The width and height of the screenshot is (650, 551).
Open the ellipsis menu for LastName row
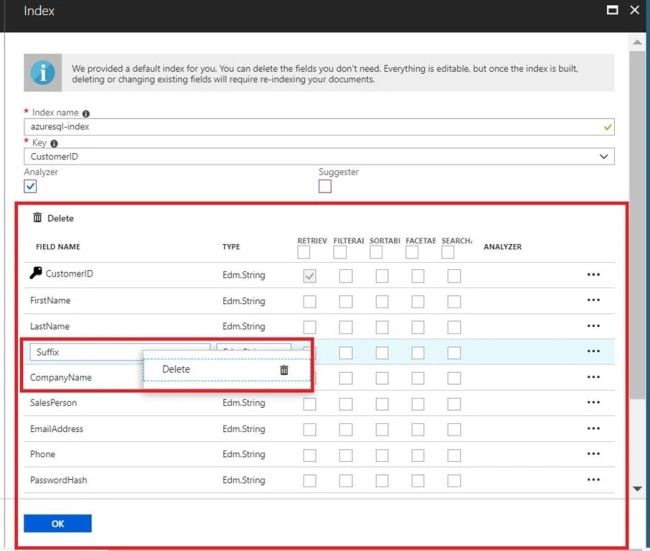[593, 326]
